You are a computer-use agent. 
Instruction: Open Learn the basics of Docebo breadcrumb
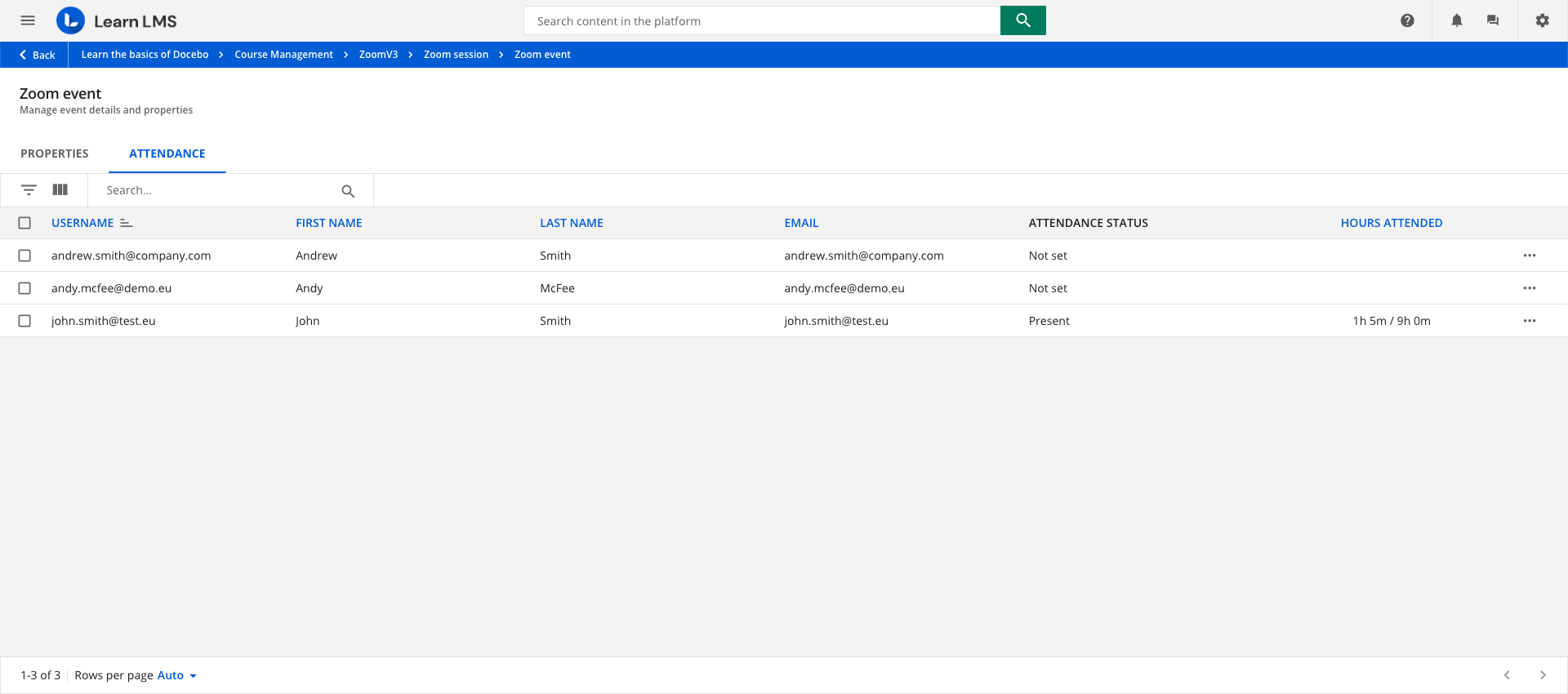[145, 55]
